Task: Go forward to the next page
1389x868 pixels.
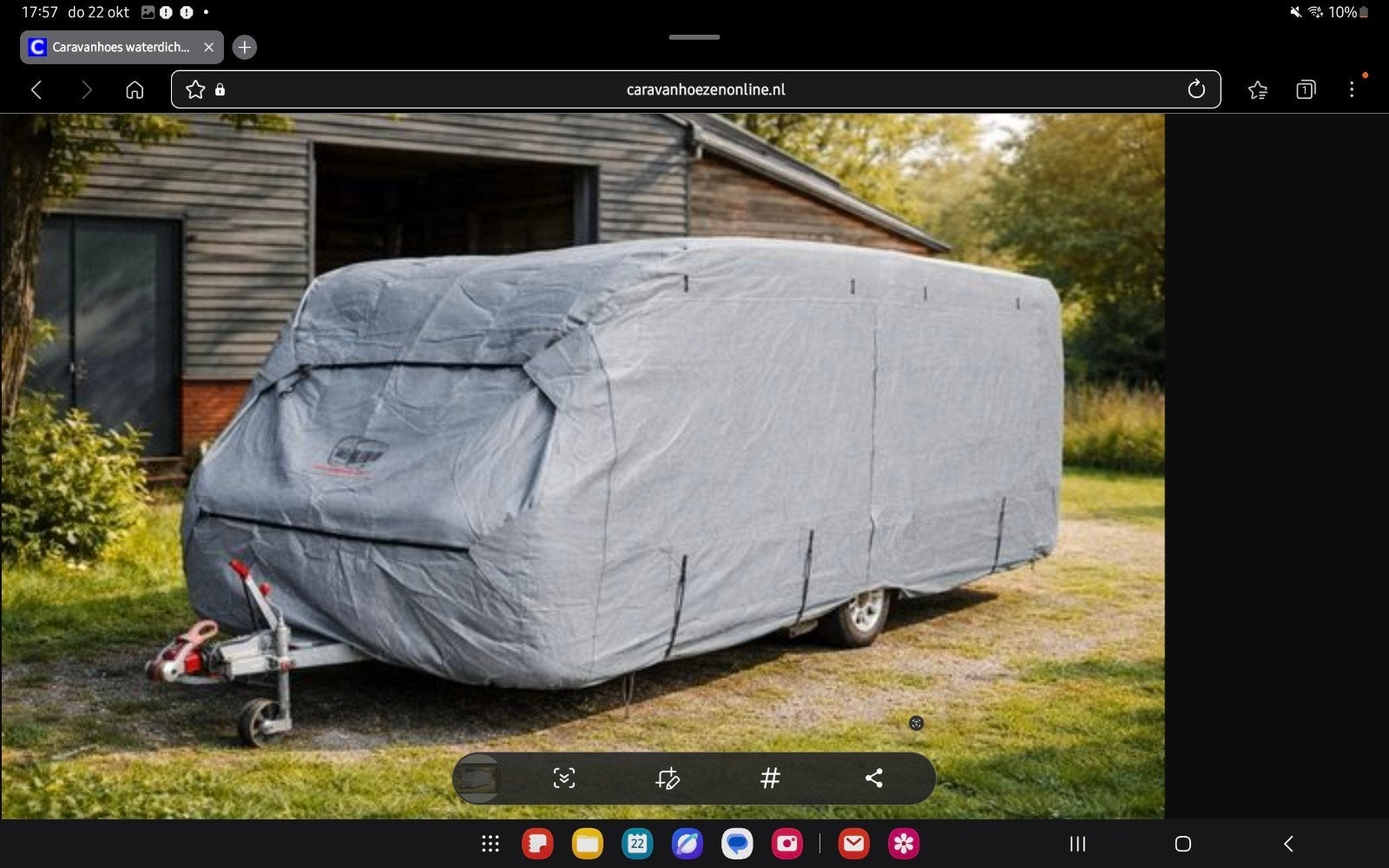Action: point(86,89)
